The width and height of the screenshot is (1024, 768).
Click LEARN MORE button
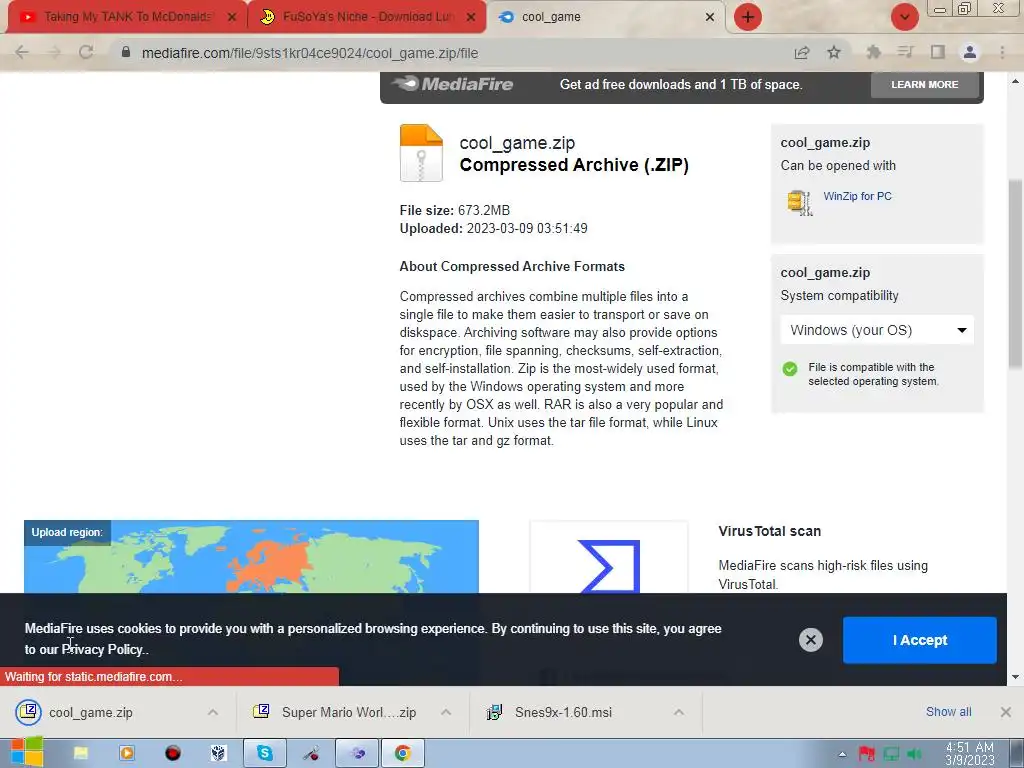[925, 85]
